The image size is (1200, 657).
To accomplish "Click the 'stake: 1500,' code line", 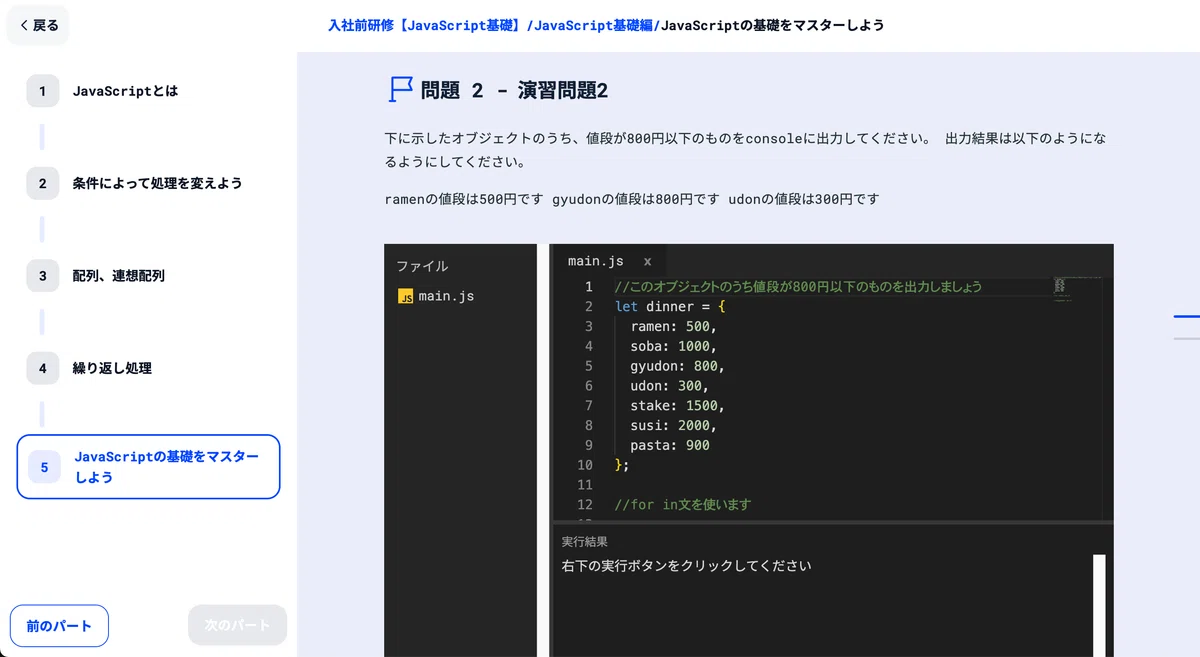I will point(678,406).
